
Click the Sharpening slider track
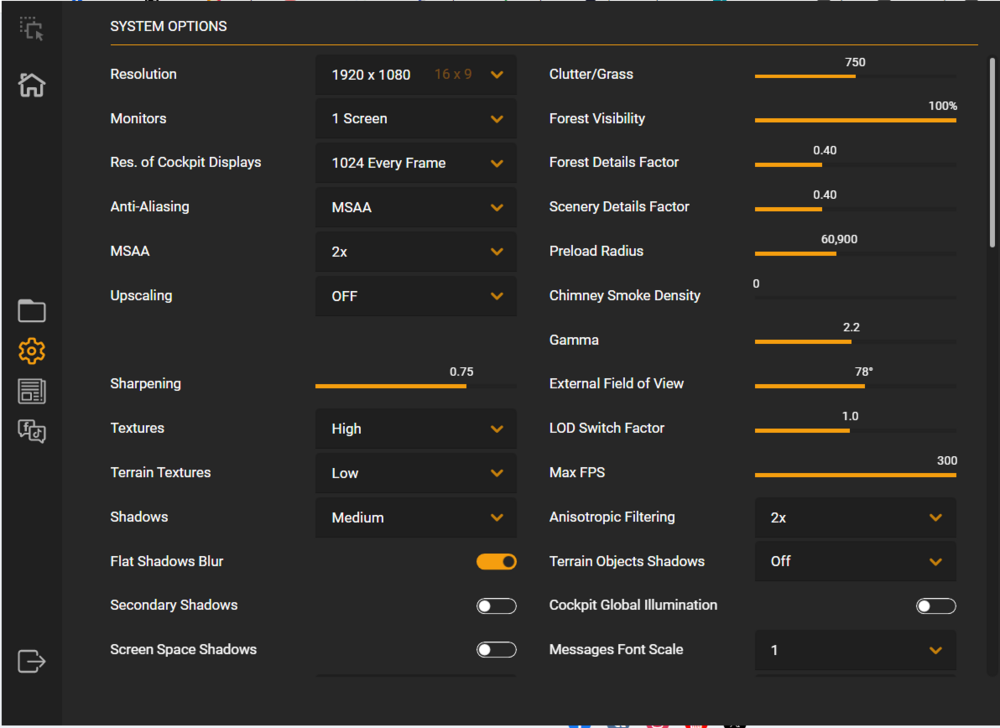[416, 386]
